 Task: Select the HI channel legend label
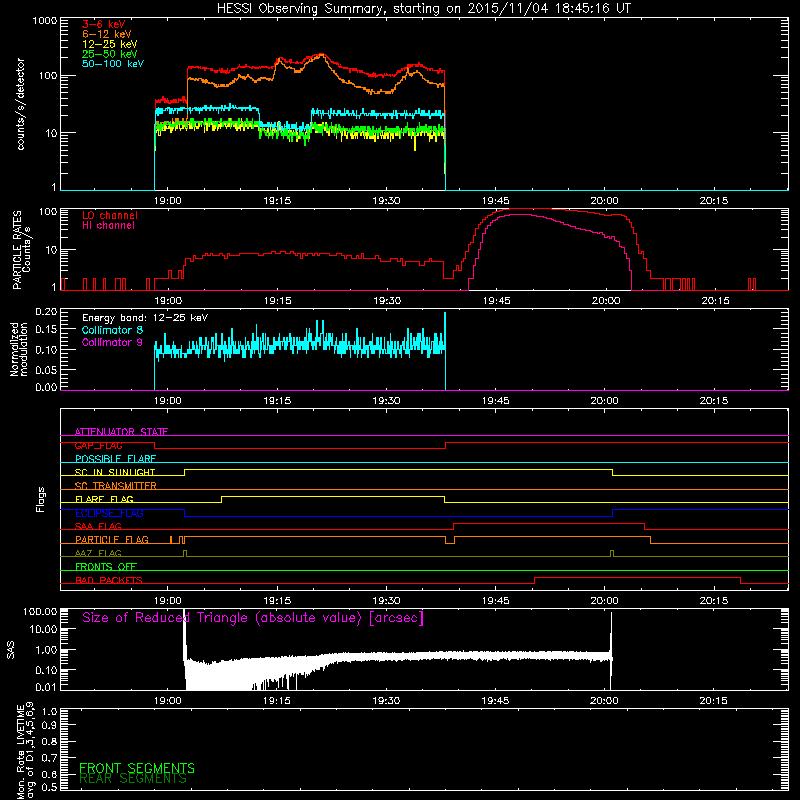coord(108,226)
